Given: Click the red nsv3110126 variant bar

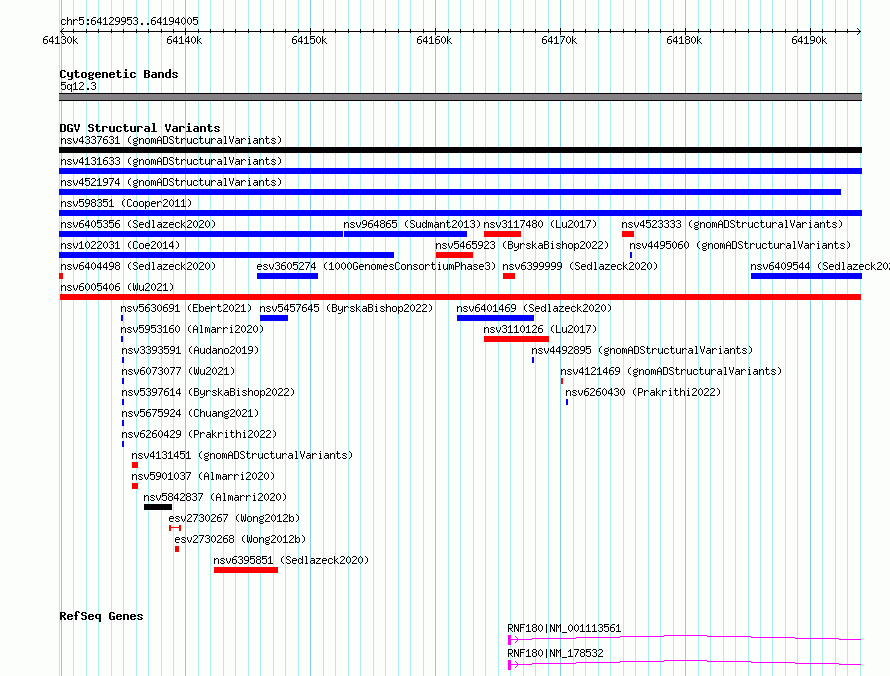Looking at the screenshot, I should coord(517,339).
